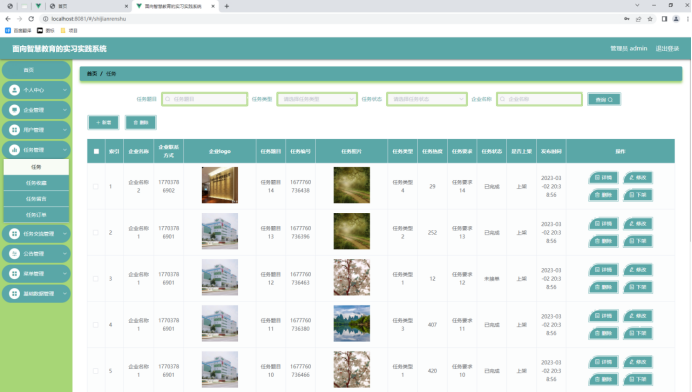Open browser tab search chevron in title bar
The width and height of the screenshot is (692, 392).
coord(637,5)
